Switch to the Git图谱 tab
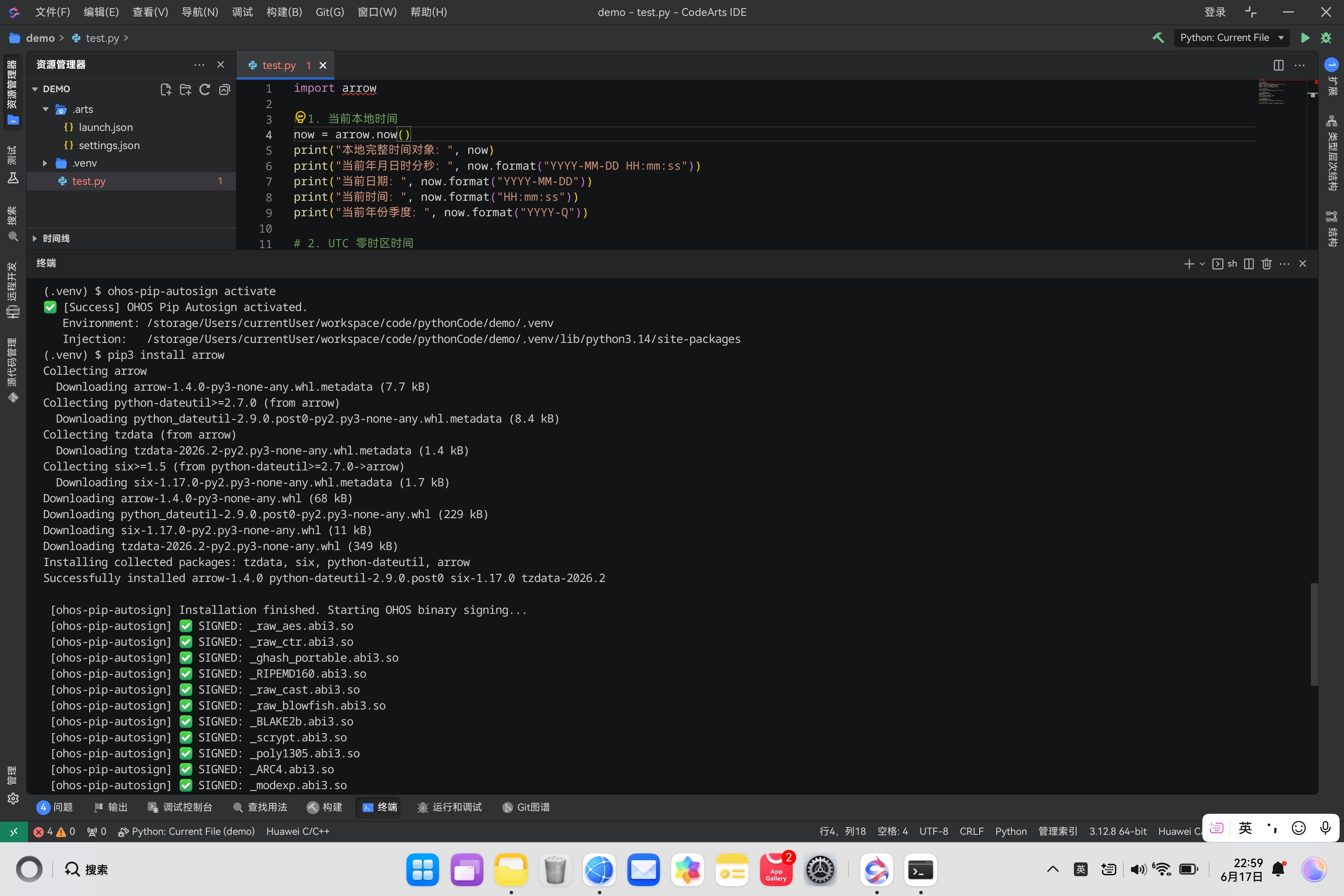Viewport: 1344px width, 896px height. (x=526, y=807)
